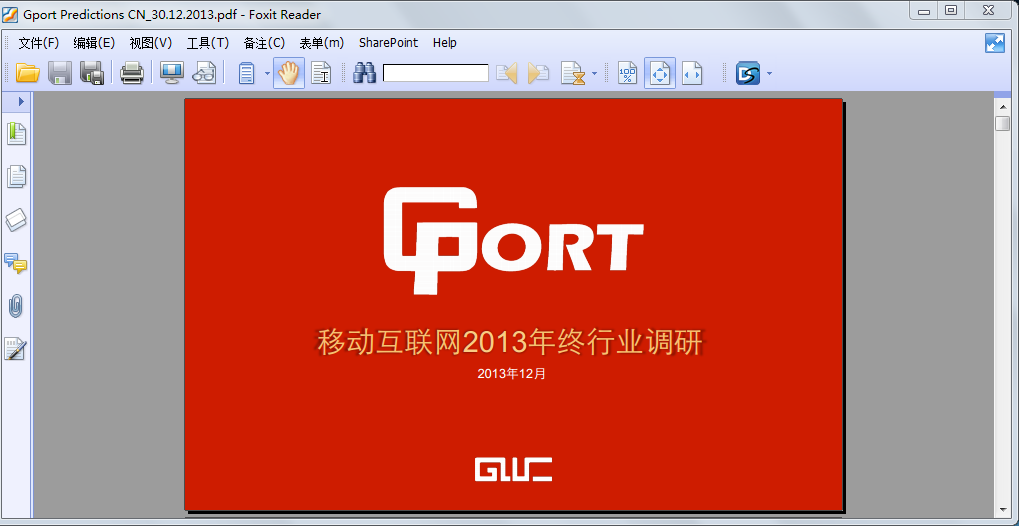The image size is (1019, 526).
Task: Open the 文件(F) menu
Action: tap(38, 43)
